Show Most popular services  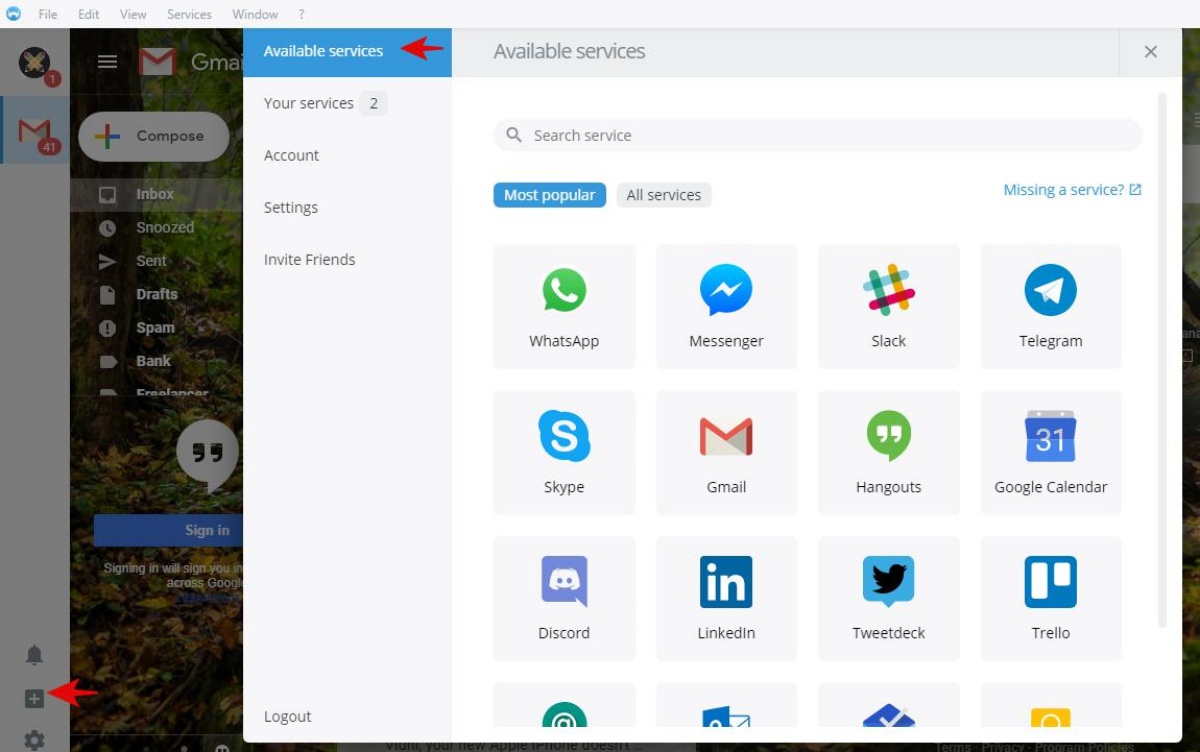(x=549, y=195)
